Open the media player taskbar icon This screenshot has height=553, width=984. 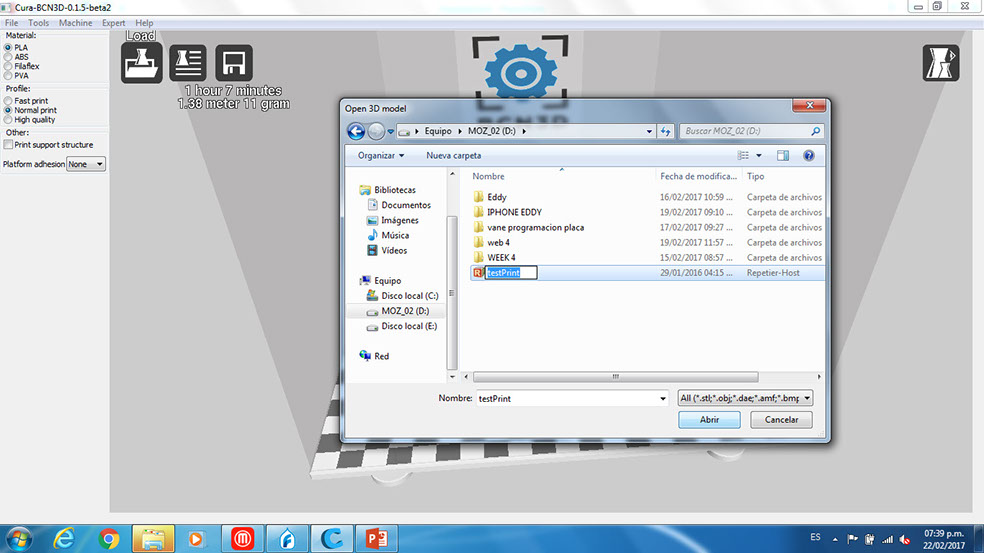(196, 539)
